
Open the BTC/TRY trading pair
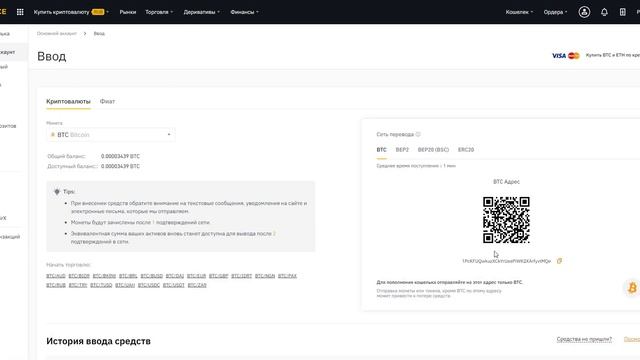pos(78,285)
